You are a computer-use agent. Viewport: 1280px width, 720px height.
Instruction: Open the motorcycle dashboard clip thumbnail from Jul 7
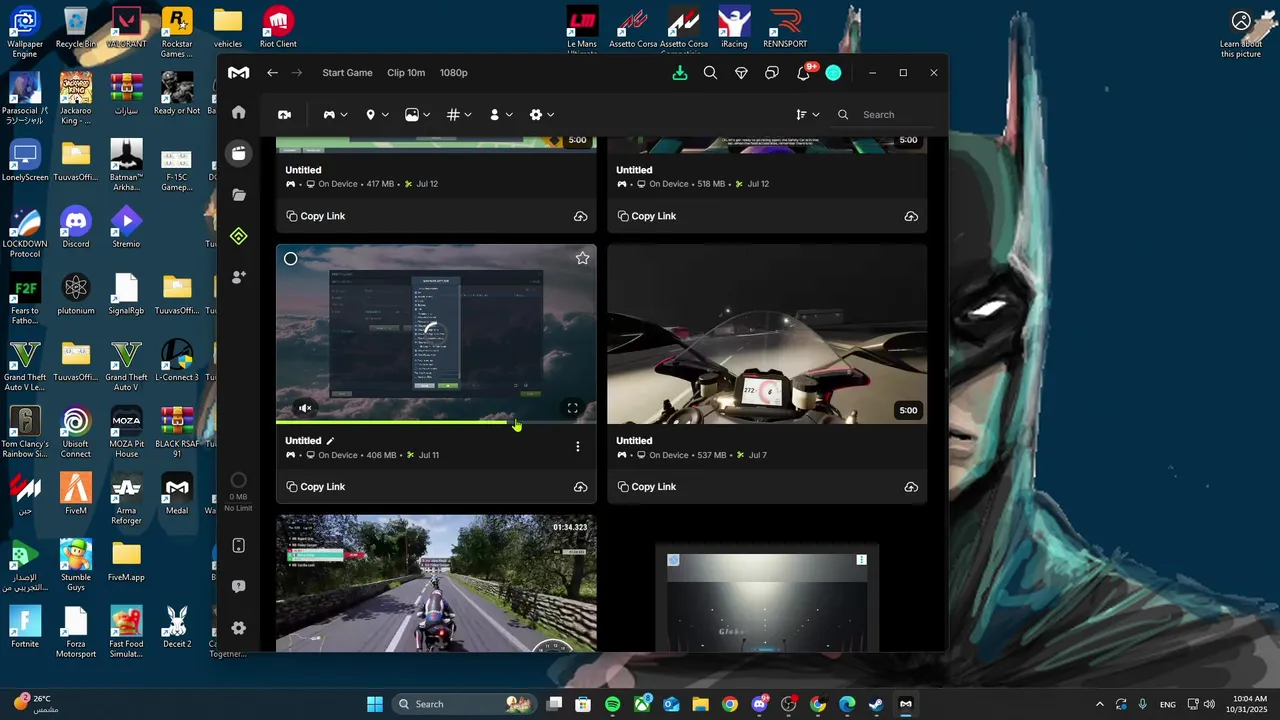pos(767,334)
